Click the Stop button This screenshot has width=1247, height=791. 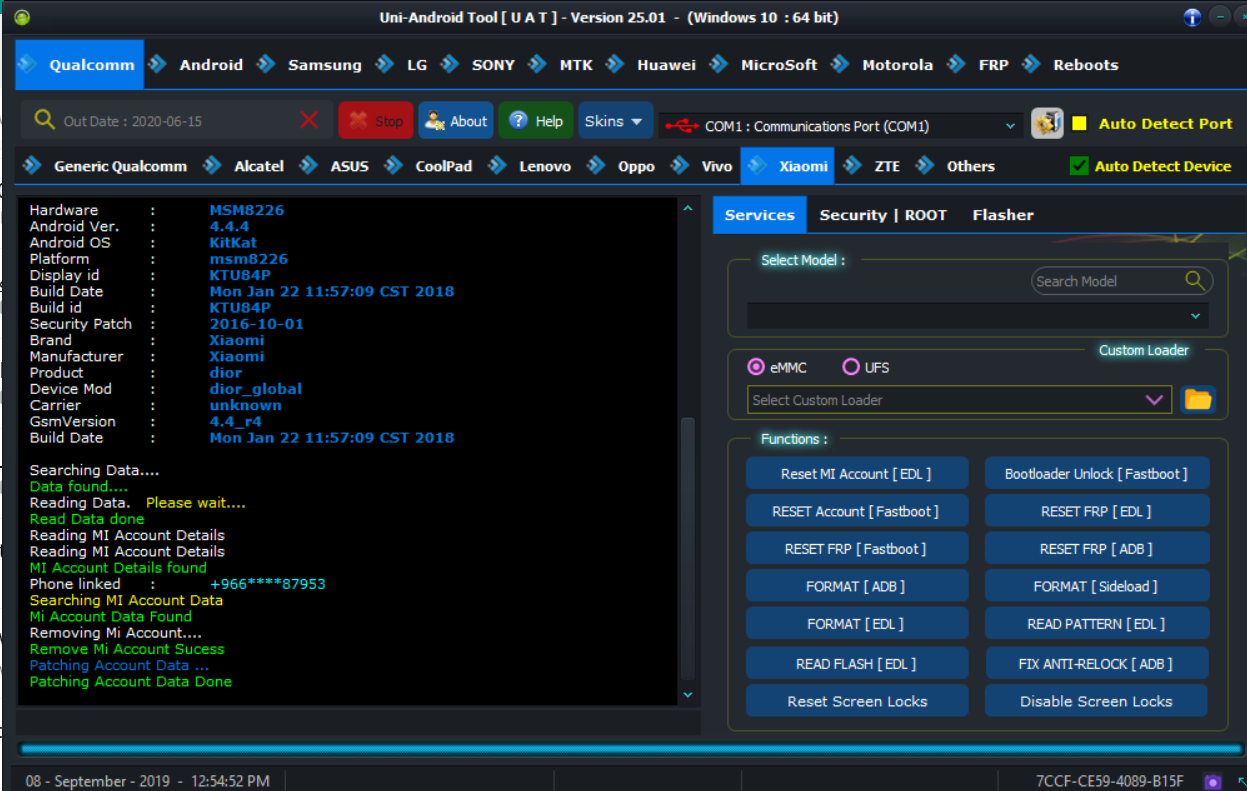(375, 121)
